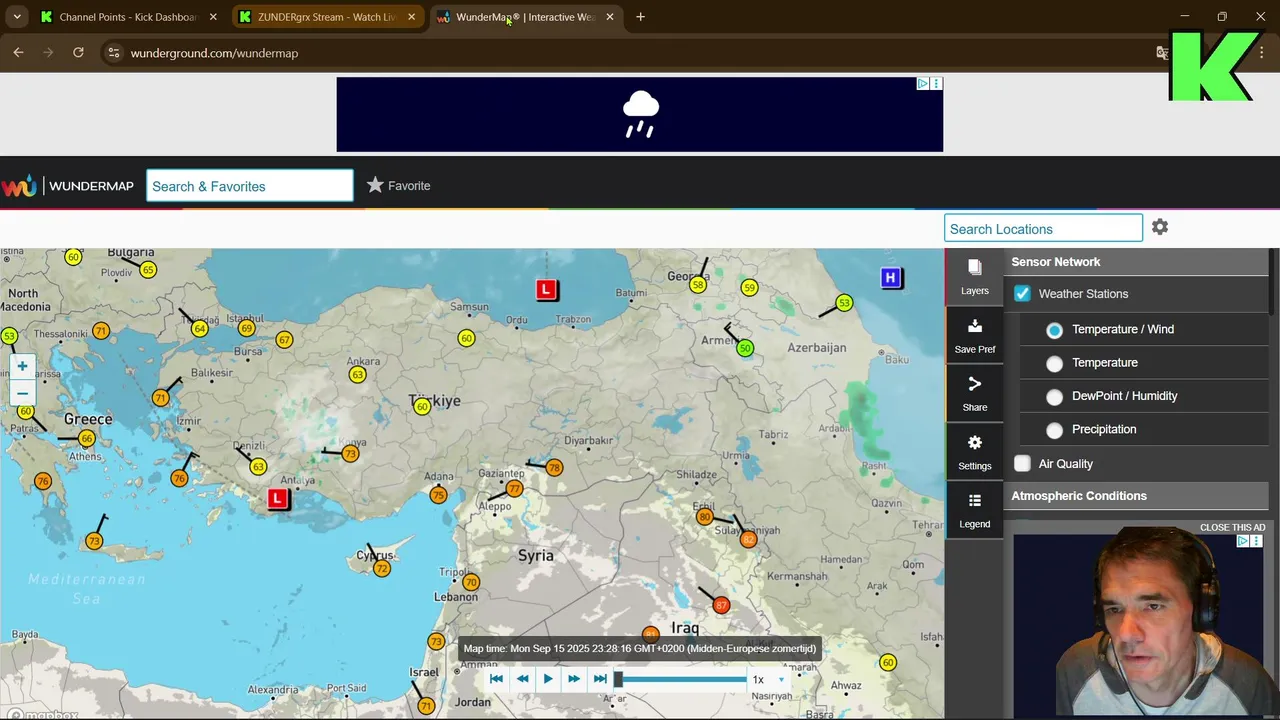Zoom in the map with plus
1280x720 pixels.
(x=22, y=366)
